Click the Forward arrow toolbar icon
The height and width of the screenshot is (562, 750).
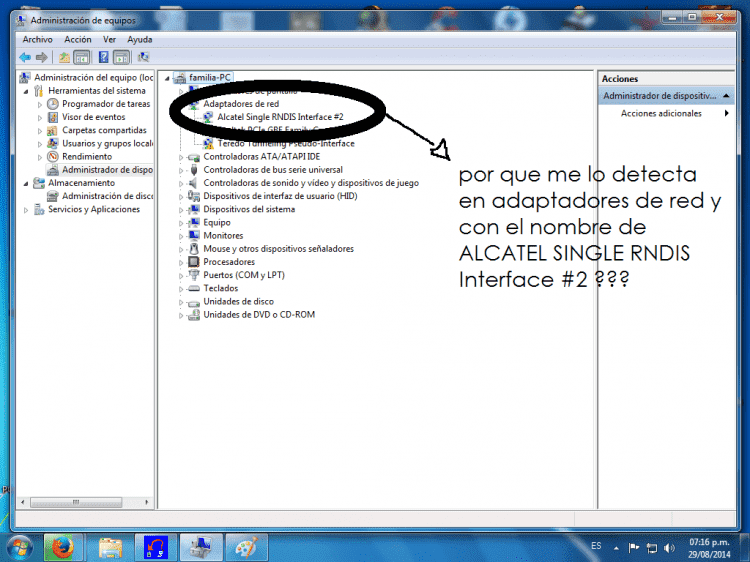point(42,57)
